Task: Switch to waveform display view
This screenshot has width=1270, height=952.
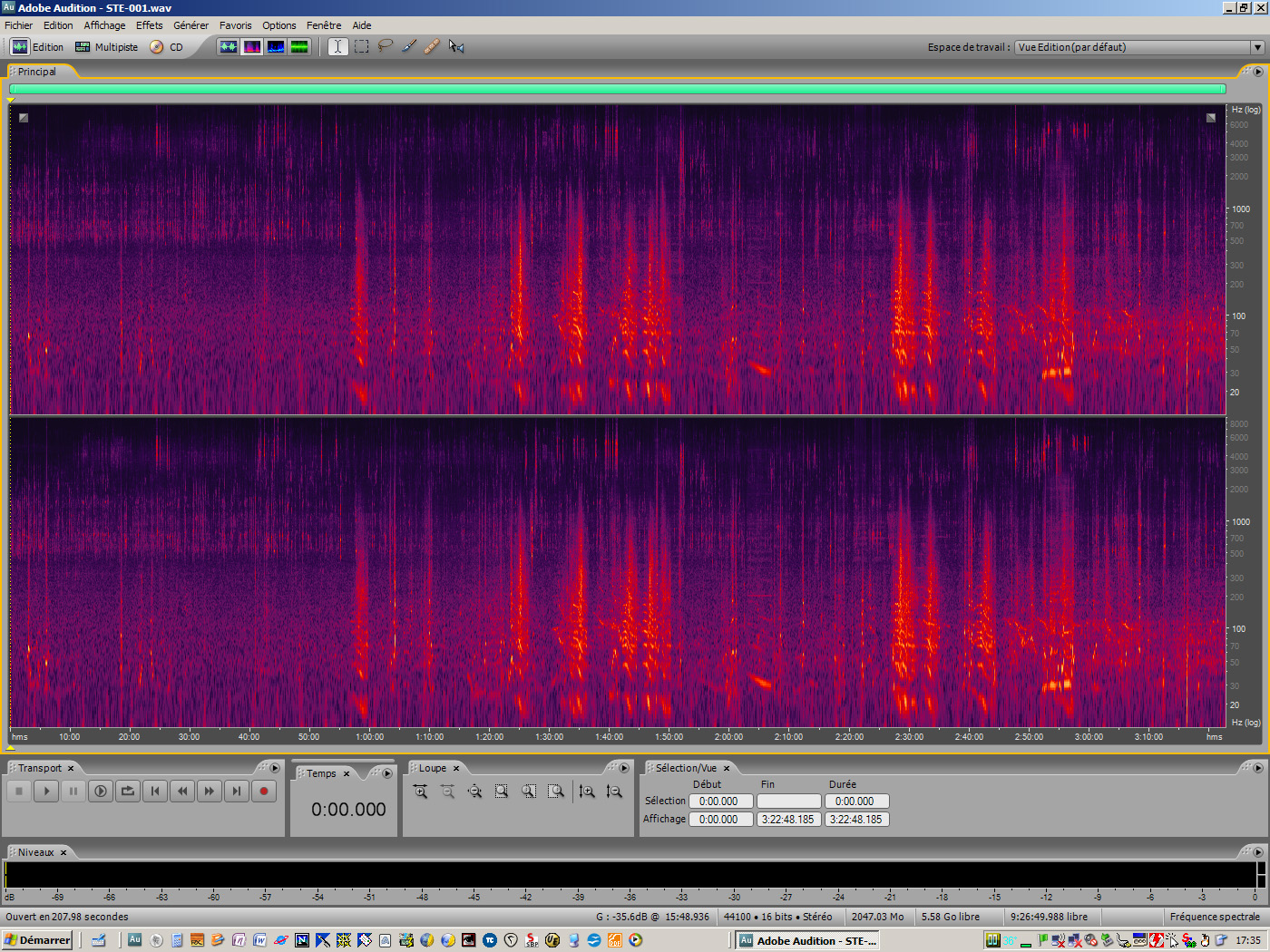Action: point(228,46)
